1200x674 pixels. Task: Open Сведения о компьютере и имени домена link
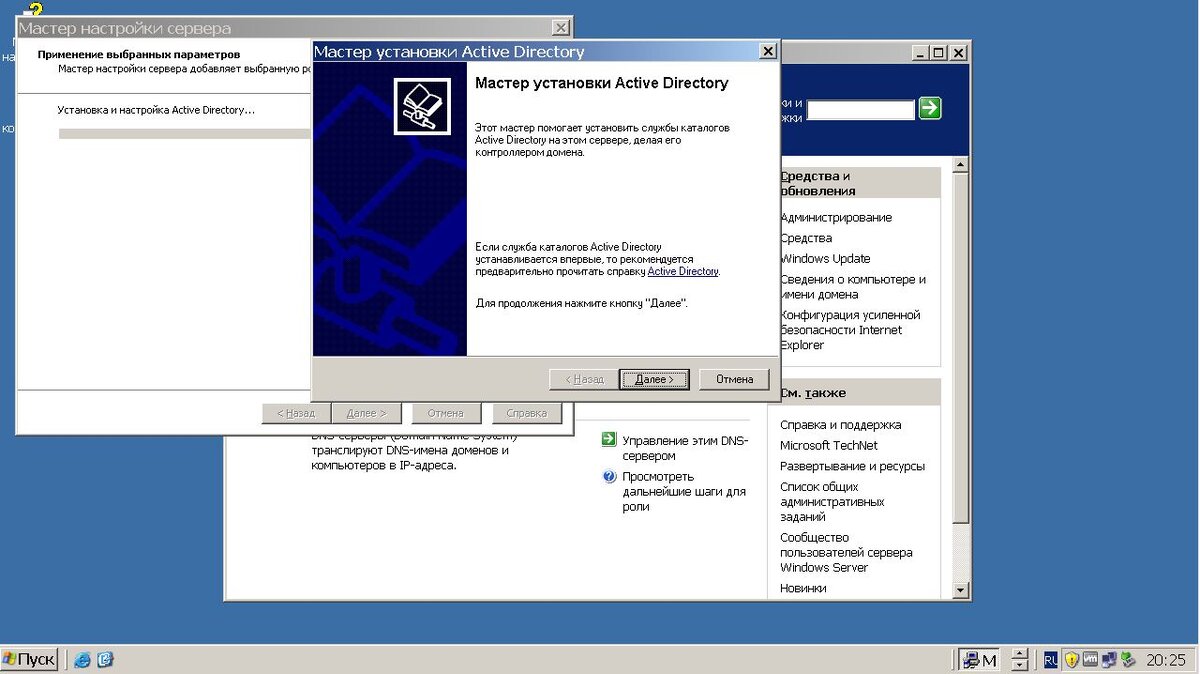[x=853, y=287]
